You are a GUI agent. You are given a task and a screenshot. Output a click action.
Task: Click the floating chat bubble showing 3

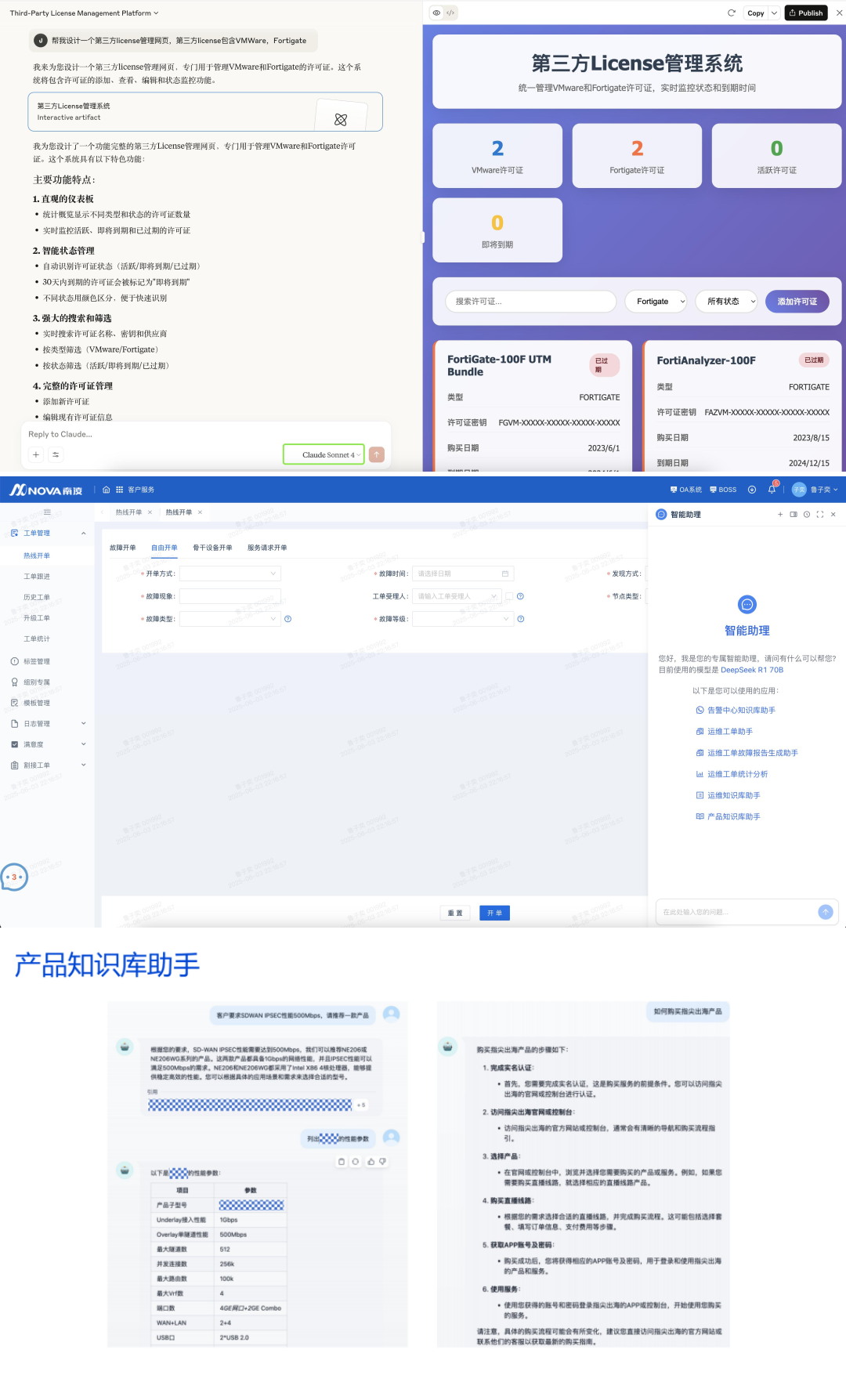click(x=14, y=877)
